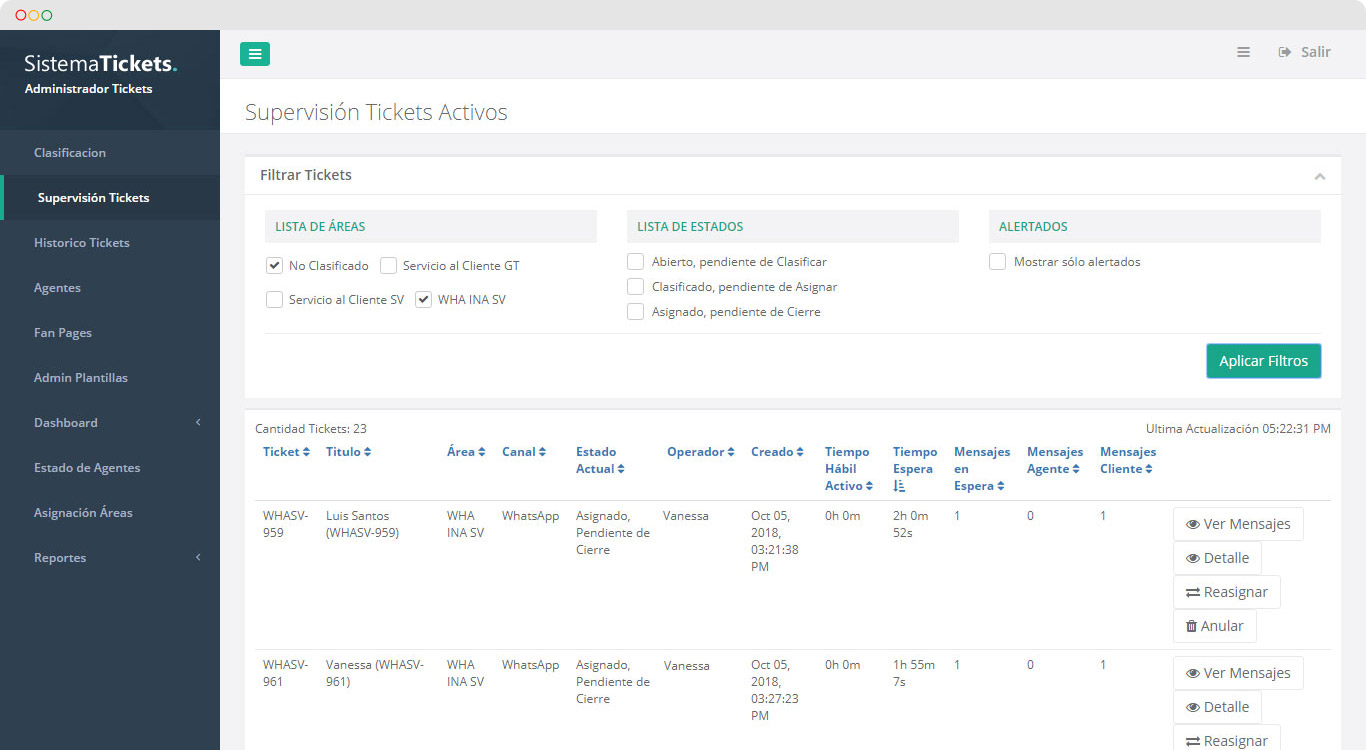Sort by Estado Actual column header
The height and width of the screenshot is (750, 1366).
point(600,460)
